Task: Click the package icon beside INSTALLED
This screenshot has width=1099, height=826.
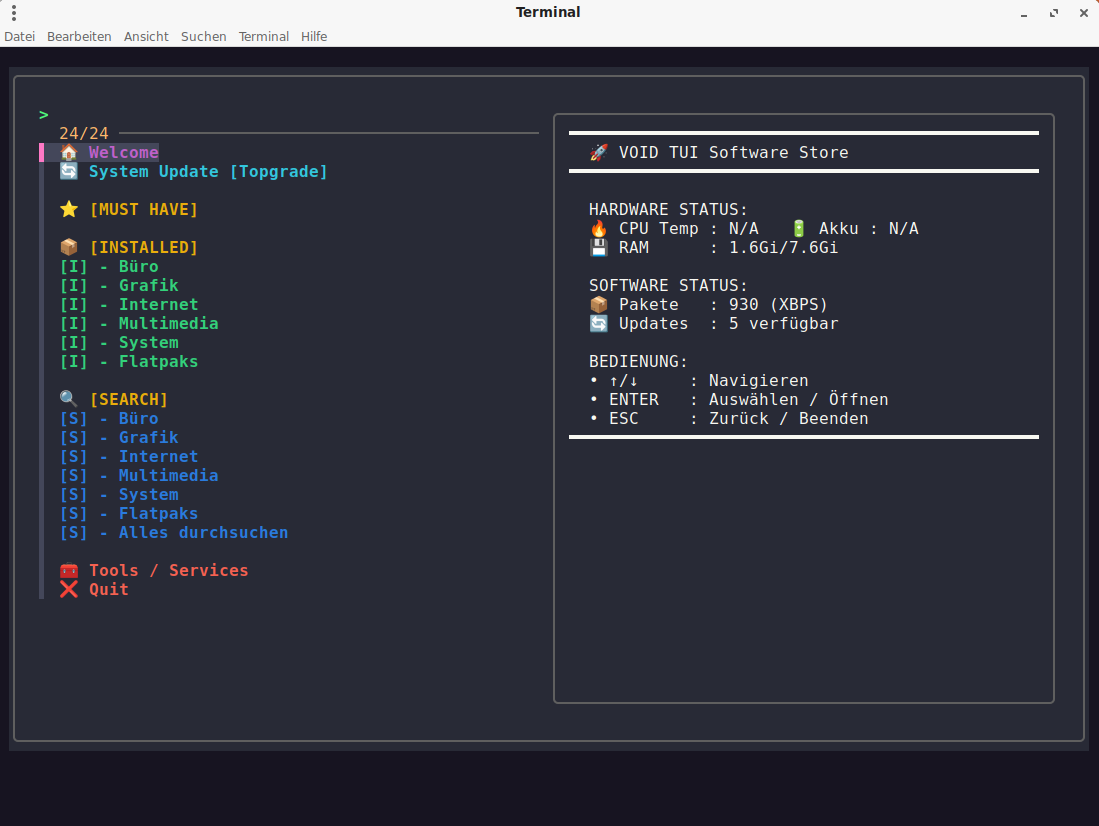Action: tap(68, 248)
